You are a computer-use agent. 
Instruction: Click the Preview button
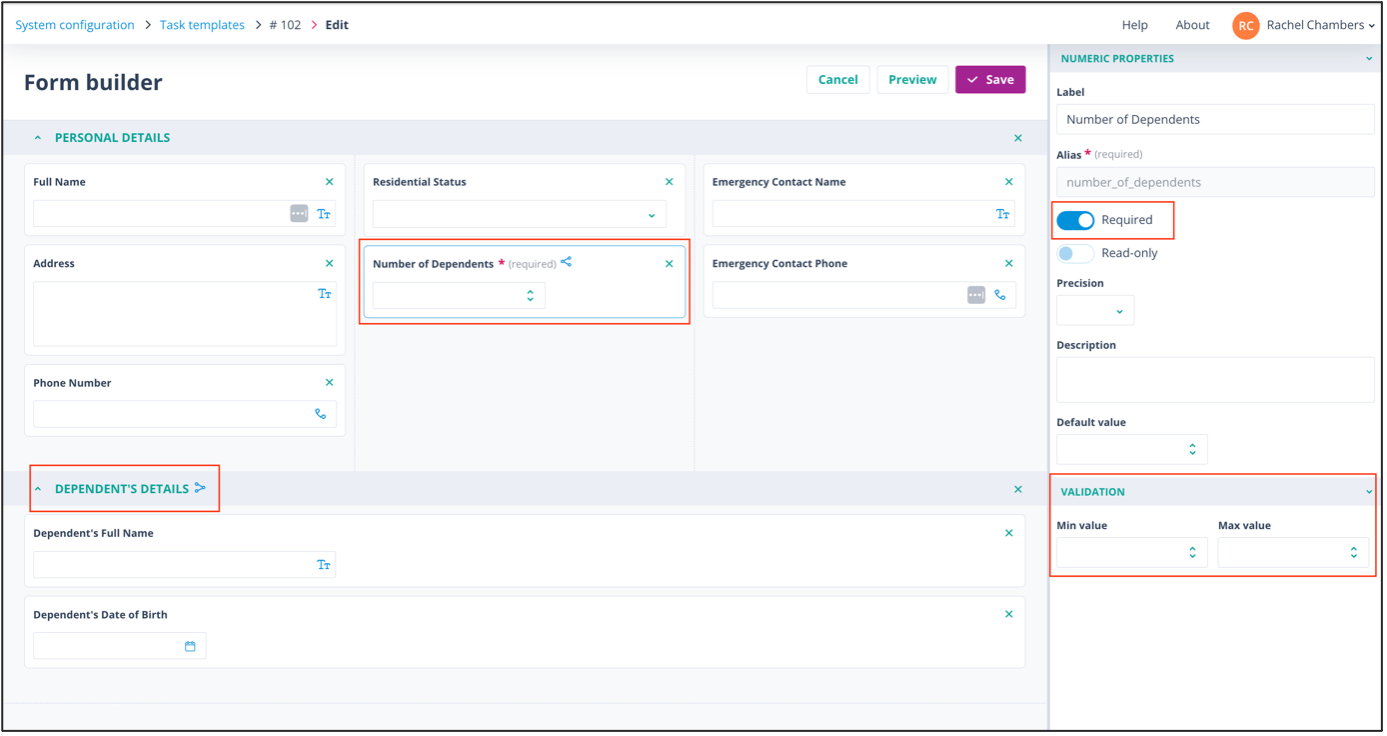coord(913,80)
